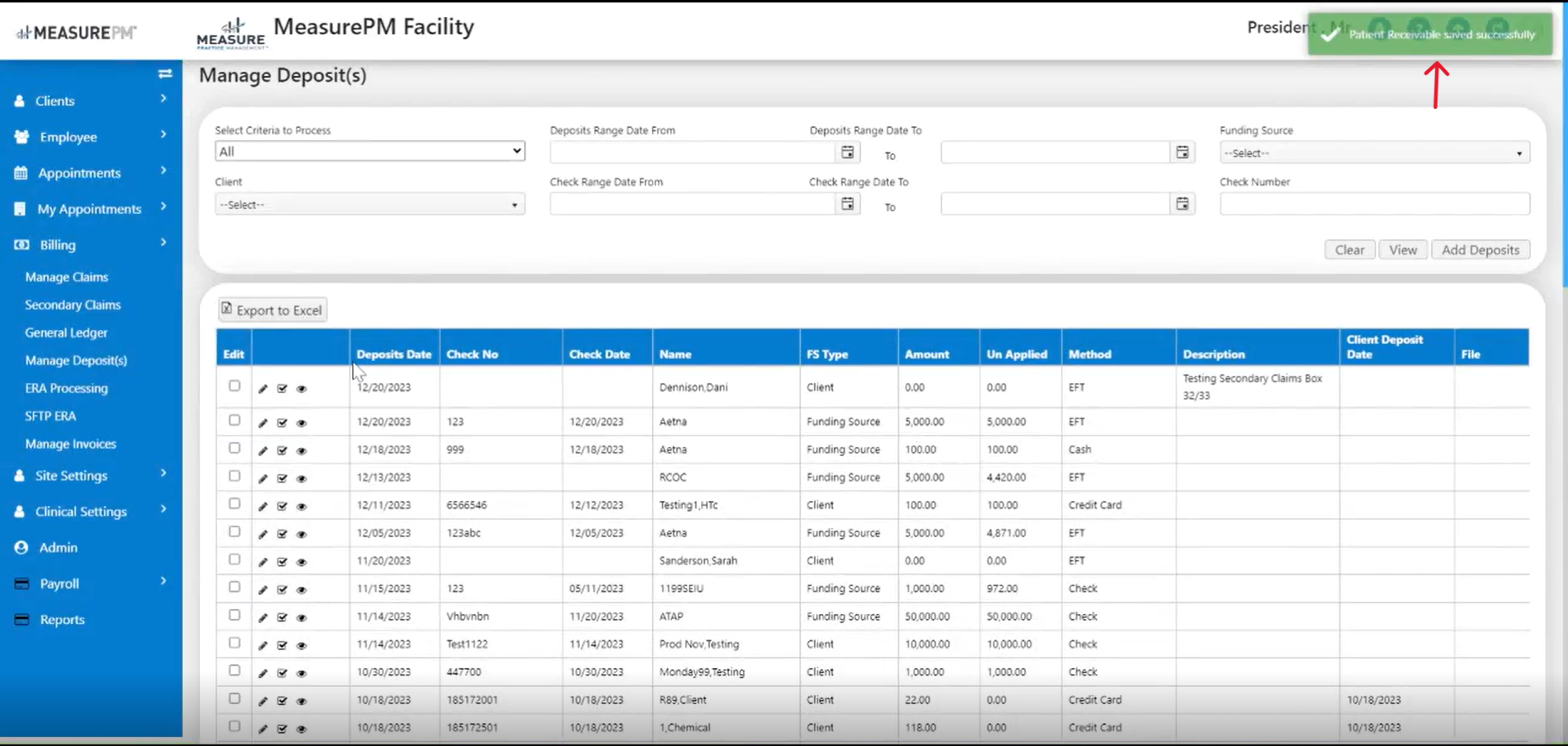The height and width of the screenshot is (746, 1568).
Task: Click the eye view icon for Dennison,Dani row
Action: 301,389
